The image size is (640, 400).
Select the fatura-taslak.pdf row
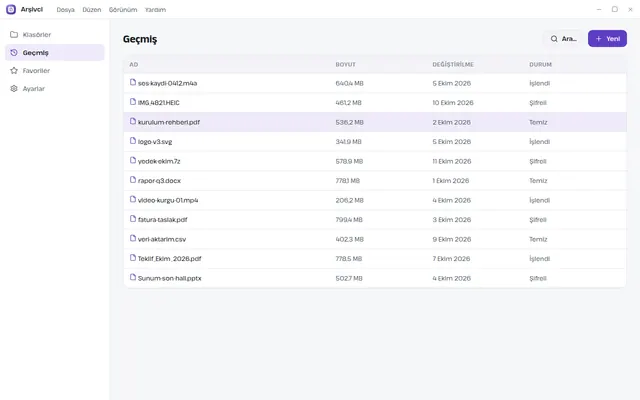[x=375, y=220]
